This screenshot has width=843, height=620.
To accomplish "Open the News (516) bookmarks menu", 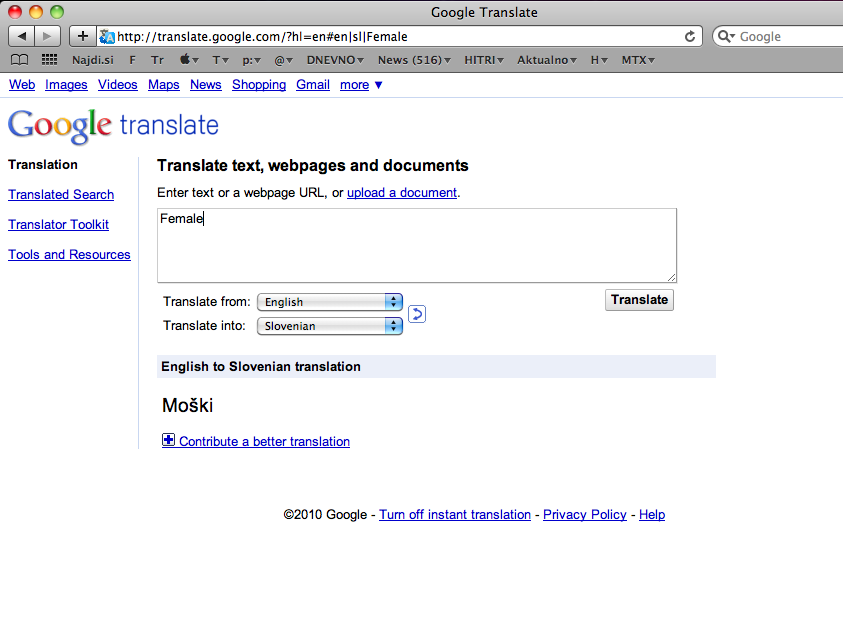I will click(x=413, y=60).
